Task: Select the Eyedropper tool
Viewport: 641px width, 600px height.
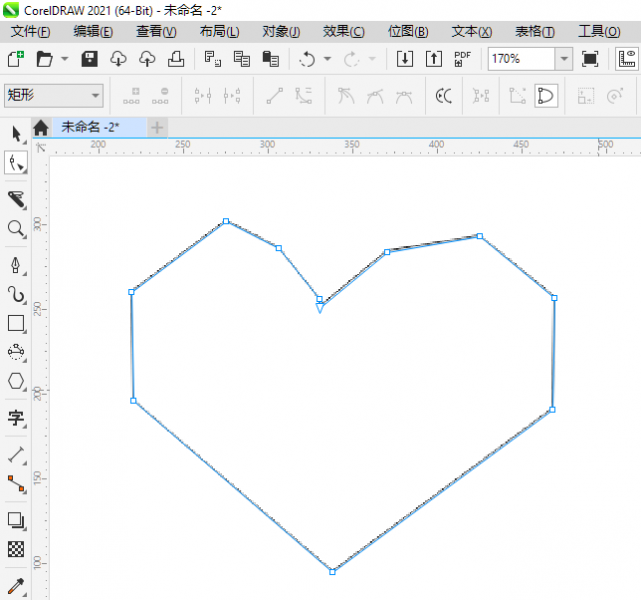Action: [16, 585]
